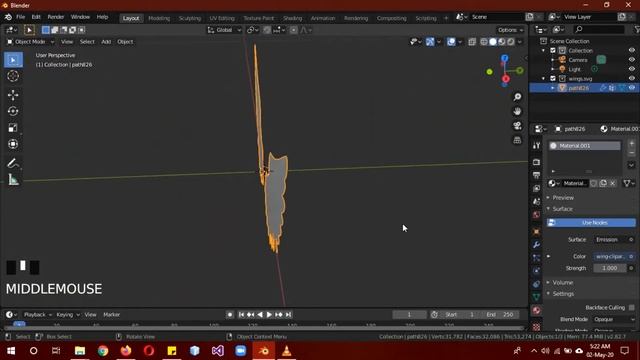Viewport: 640px width, 360px height.
Task: Switch to the Sculpting workspace tab
Action: (x=190, y=18)
